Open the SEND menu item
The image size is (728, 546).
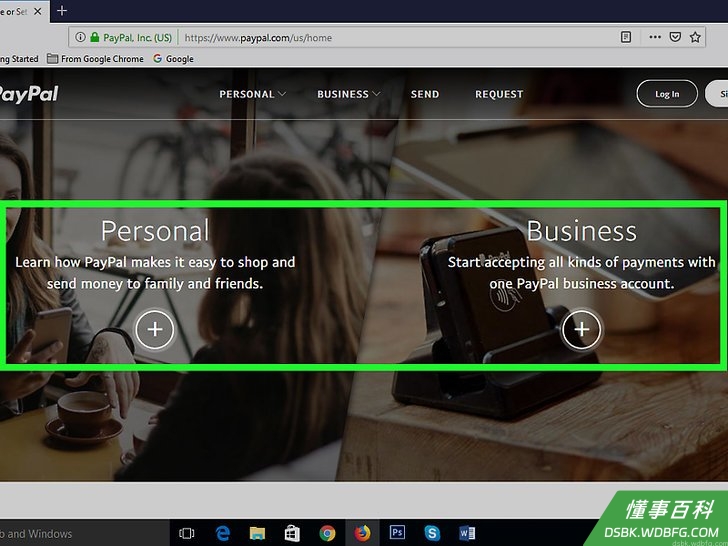[x=425, y=94]
